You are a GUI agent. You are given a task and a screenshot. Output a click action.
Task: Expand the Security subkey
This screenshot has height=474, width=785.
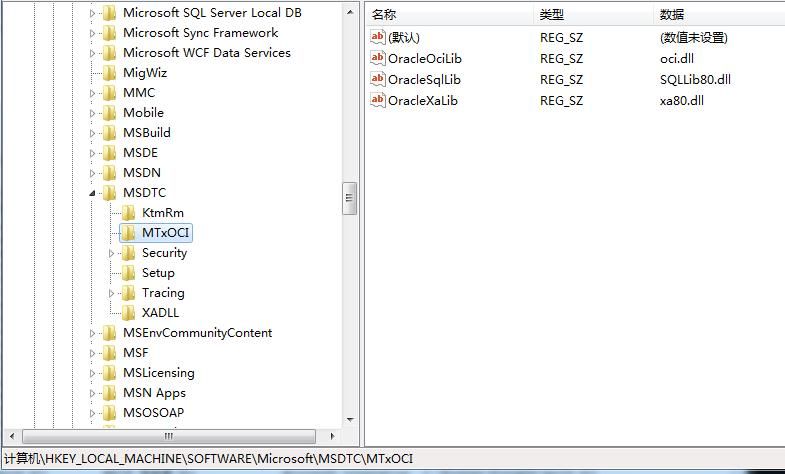point(112,253)
